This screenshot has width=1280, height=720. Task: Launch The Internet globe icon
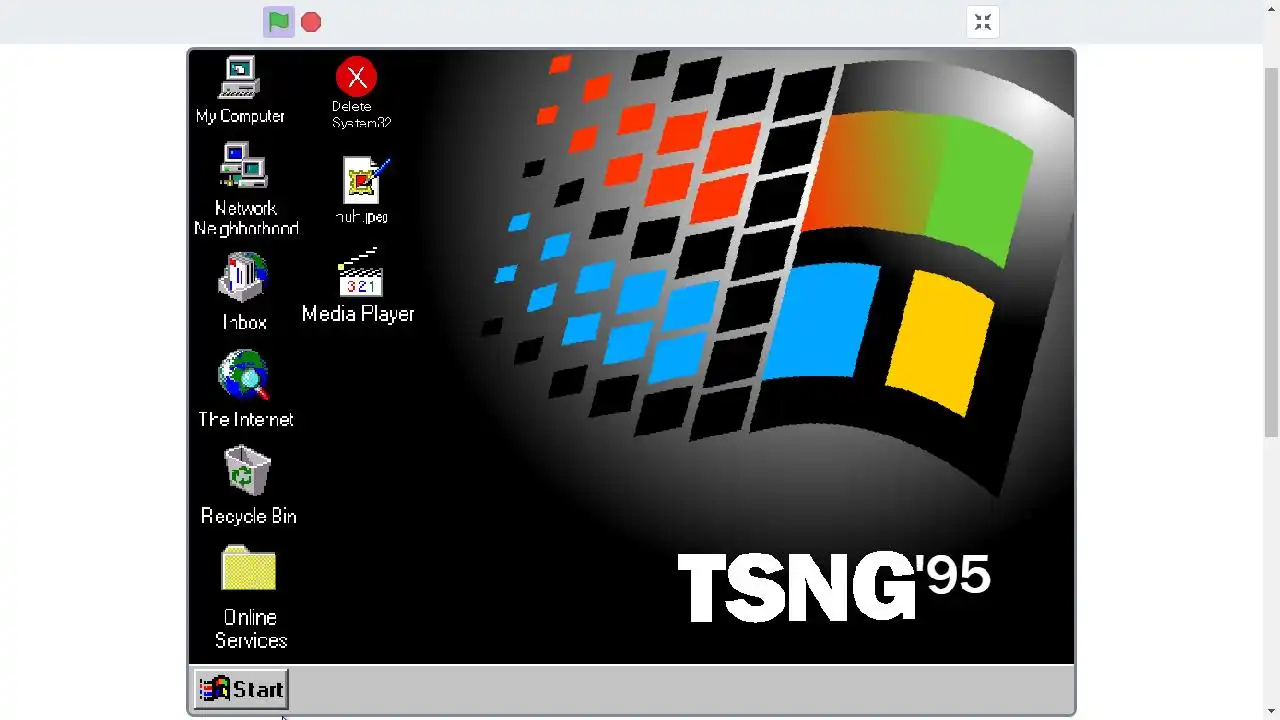[x=244, y=374]
